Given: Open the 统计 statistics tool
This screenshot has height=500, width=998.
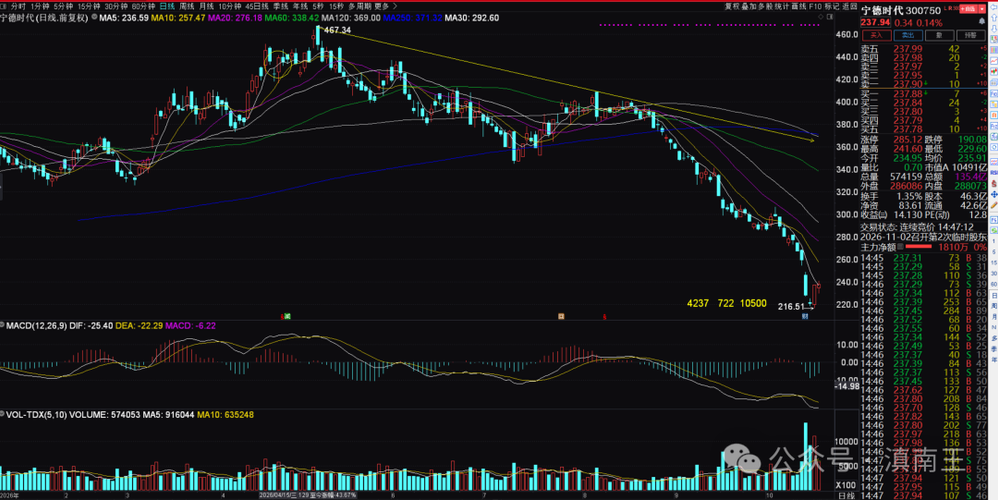Looking at the screenshot, I should click(x=782, y=6).
